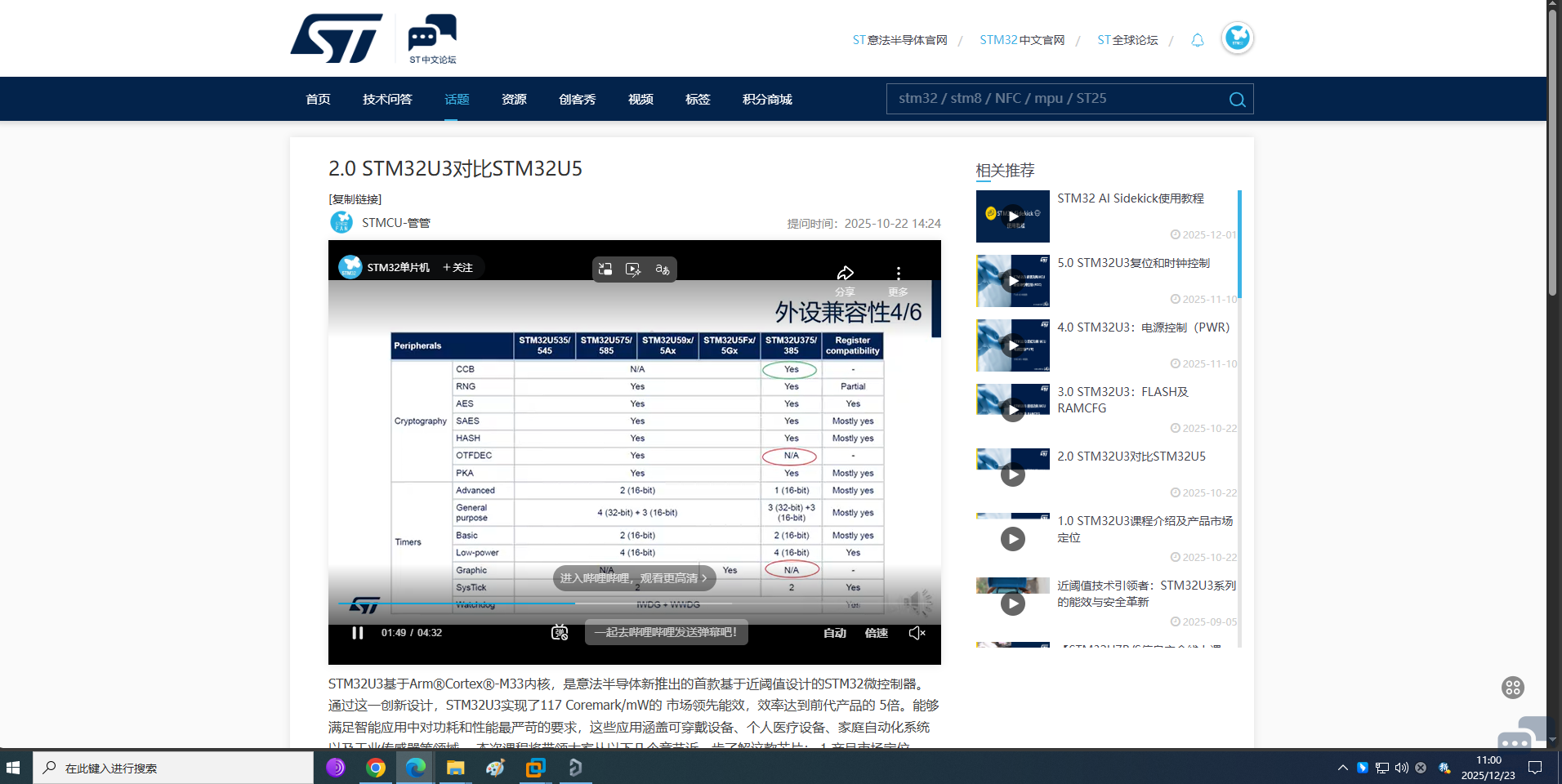Image resolution: width=1562 pixels, height=784 pixels.
Task: Show hidden system tray icons
Action: point(1342,768)
